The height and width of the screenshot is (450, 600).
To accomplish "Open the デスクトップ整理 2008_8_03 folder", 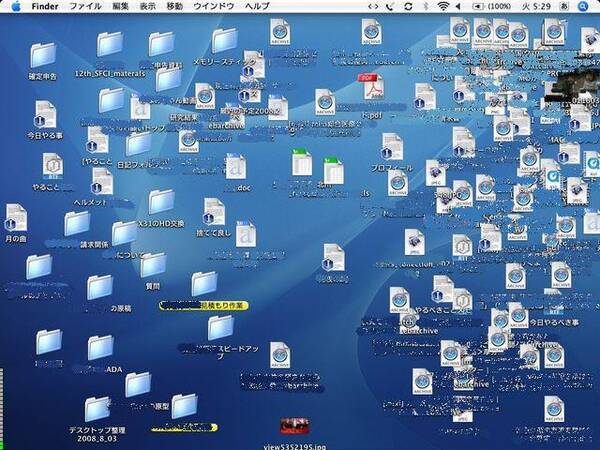I will click(x=97, y=408).
